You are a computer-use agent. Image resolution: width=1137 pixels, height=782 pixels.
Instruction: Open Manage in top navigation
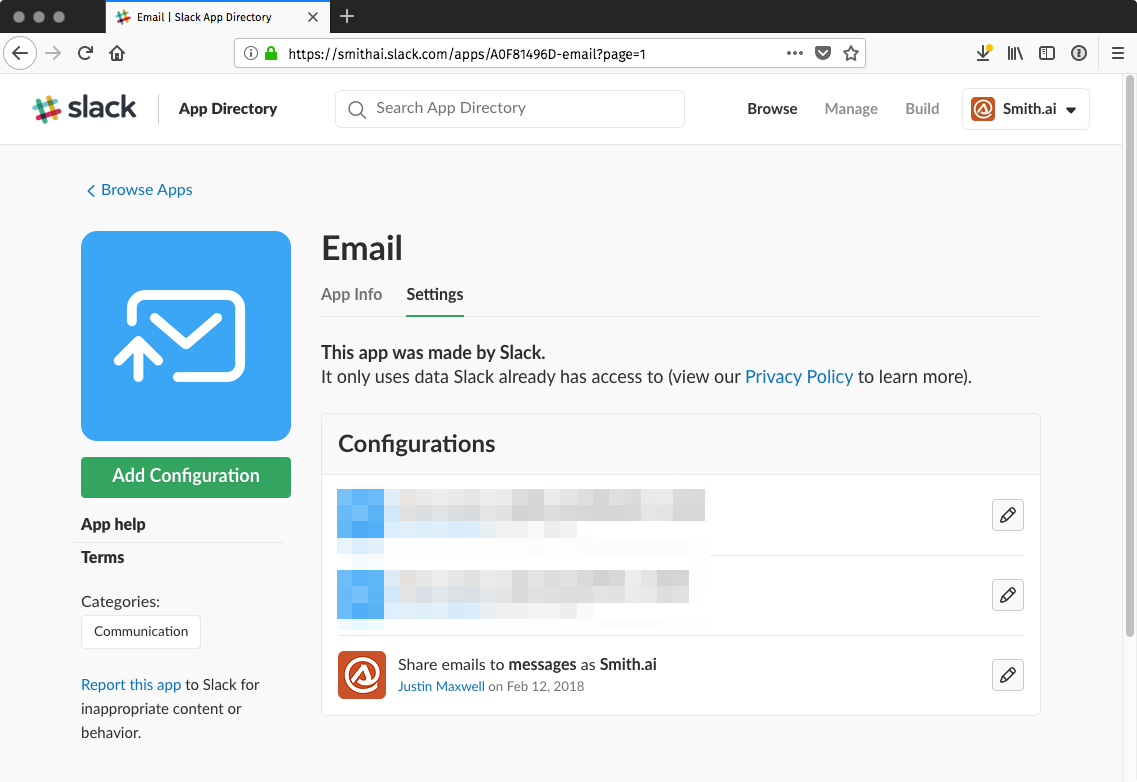pyautogui.click(x=851, y=109)
